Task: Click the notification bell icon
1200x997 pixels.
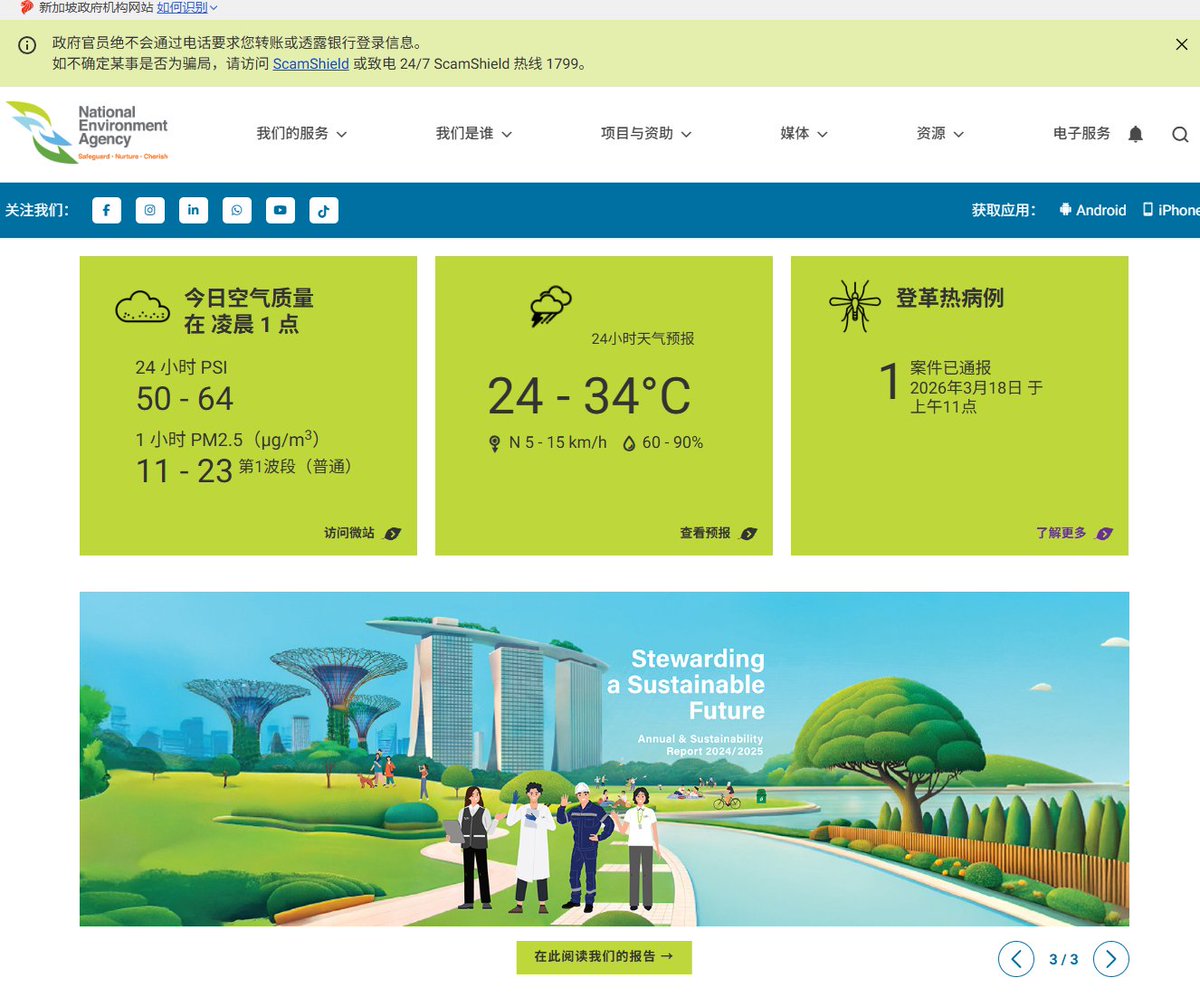Action: 1135,134
